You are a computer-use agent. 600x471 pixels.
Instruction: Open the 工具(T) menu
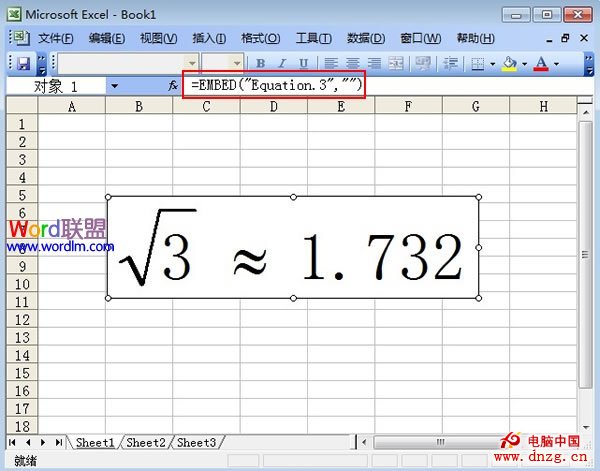[x=313, y=38]
